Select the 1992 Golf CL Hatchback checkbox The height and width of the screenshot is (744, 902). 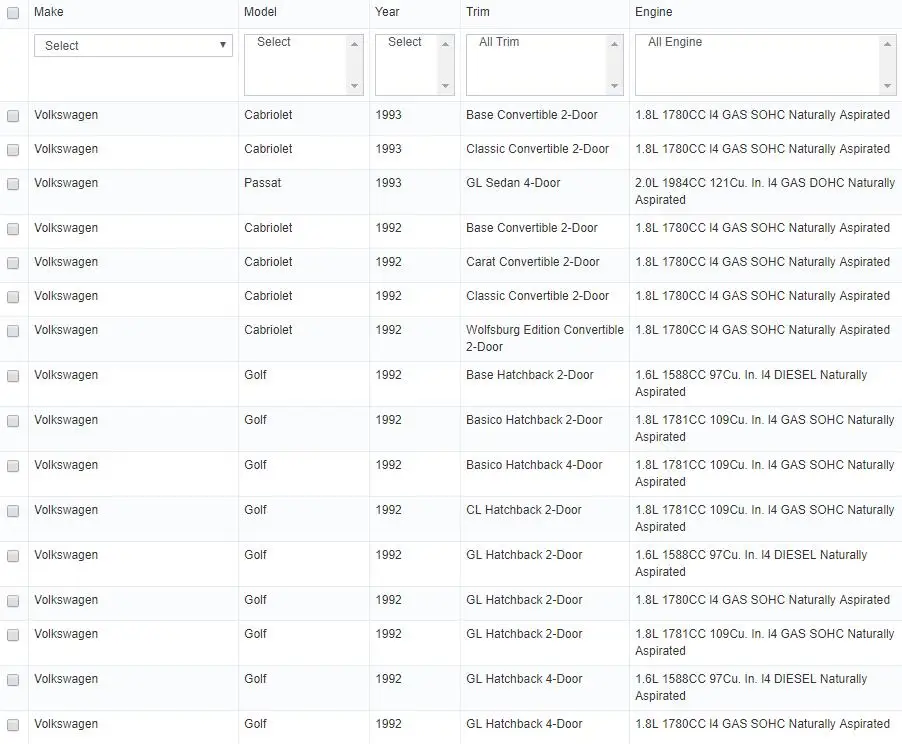[13, 511]
